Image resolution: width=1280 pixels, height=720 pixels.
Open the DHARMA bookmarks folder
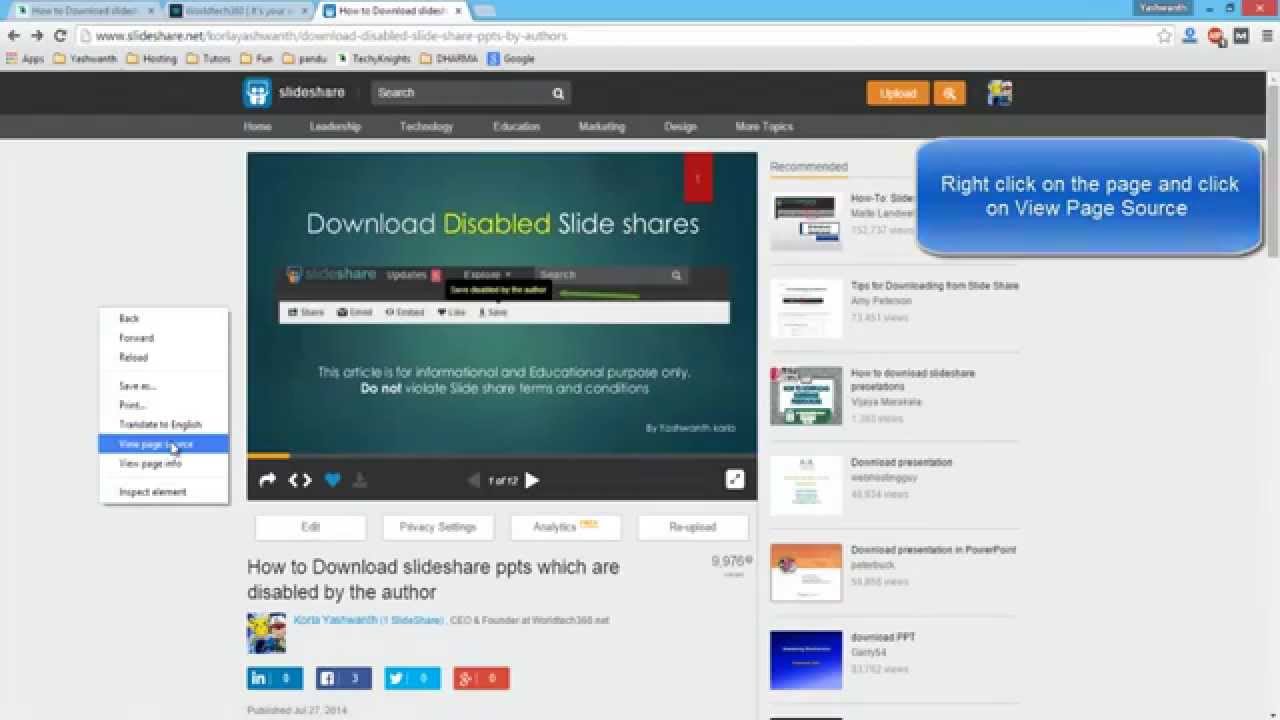[x=450, y=59]
